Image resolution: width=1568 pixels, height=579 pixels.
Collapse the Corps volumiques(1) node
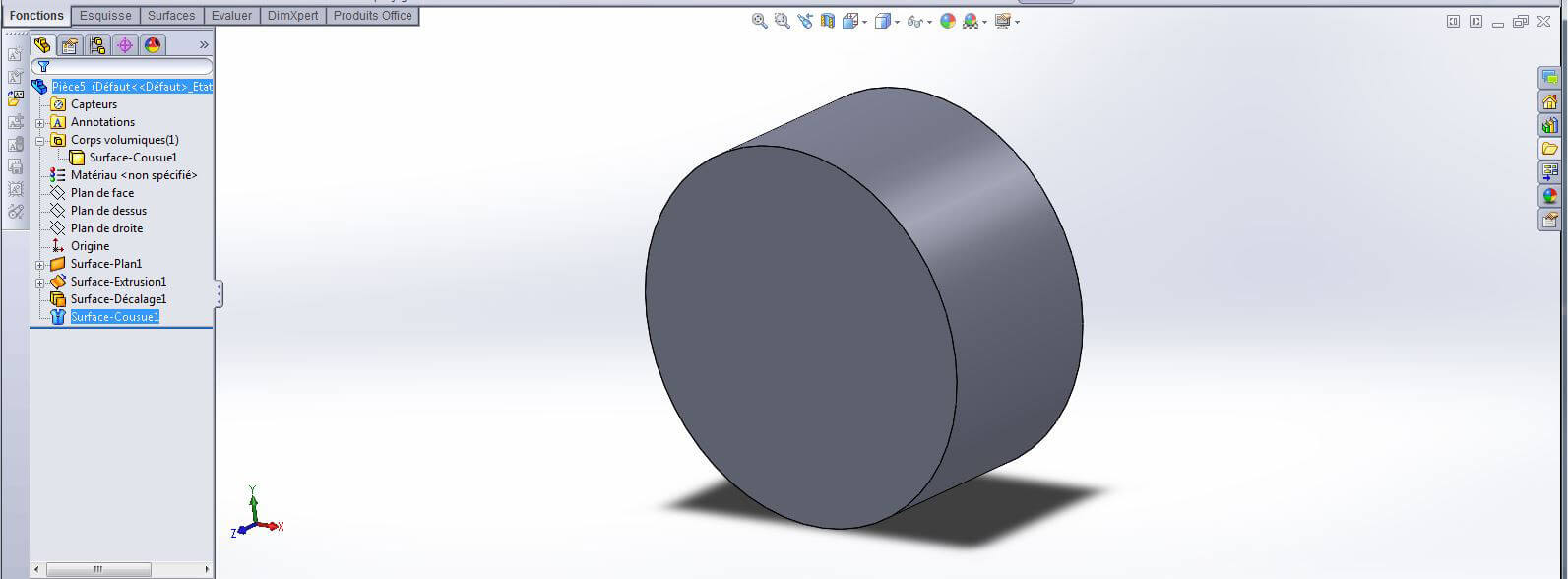(40, 141)
